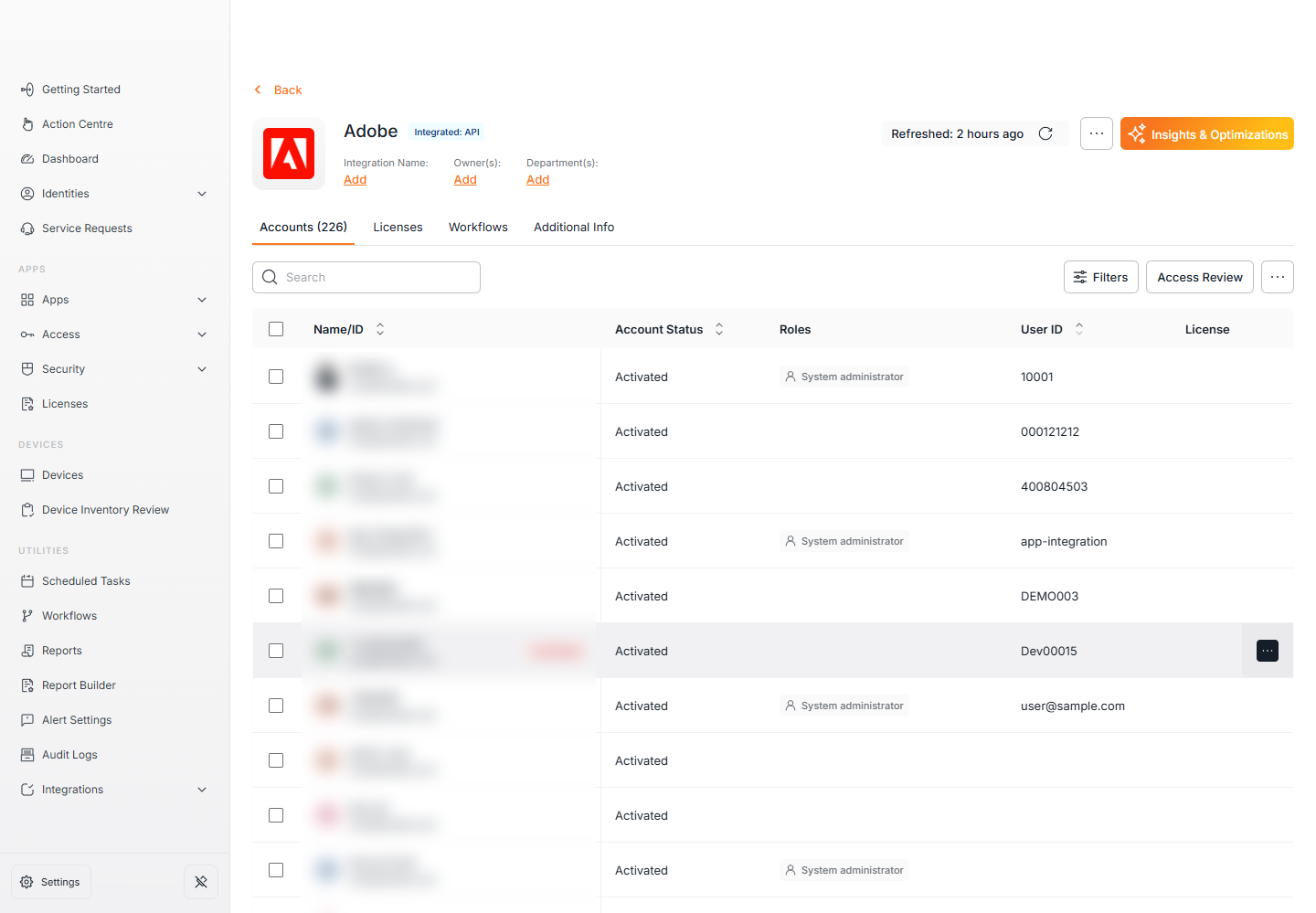
Task: Add an Owner via the Add link
Action: click(x=465, y=179)
